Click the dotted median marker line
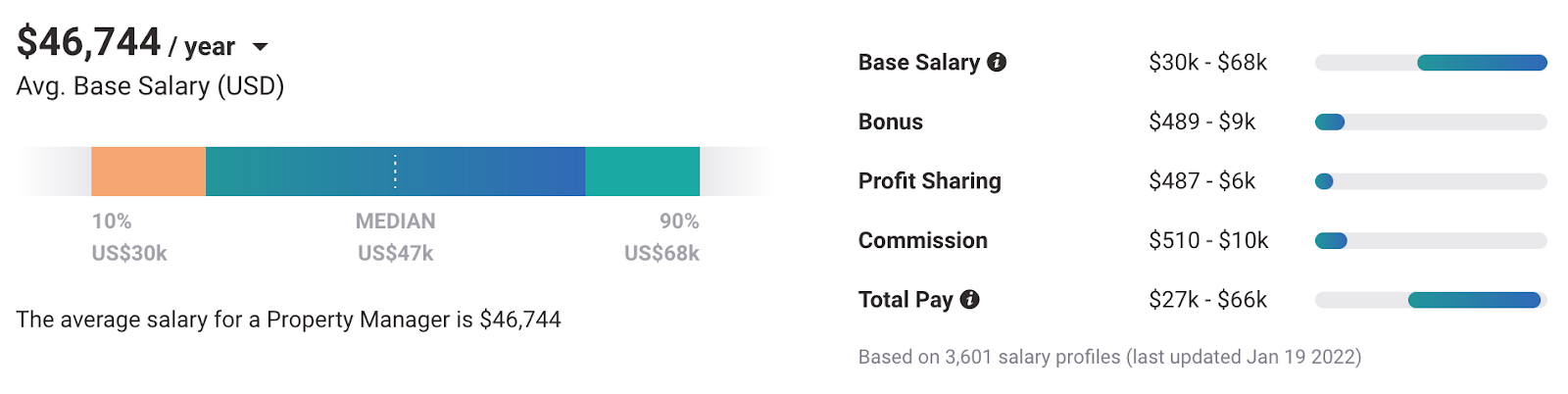Image resolution: width=1568 pixels, height=394 pixels. click(x=395, y=172)
